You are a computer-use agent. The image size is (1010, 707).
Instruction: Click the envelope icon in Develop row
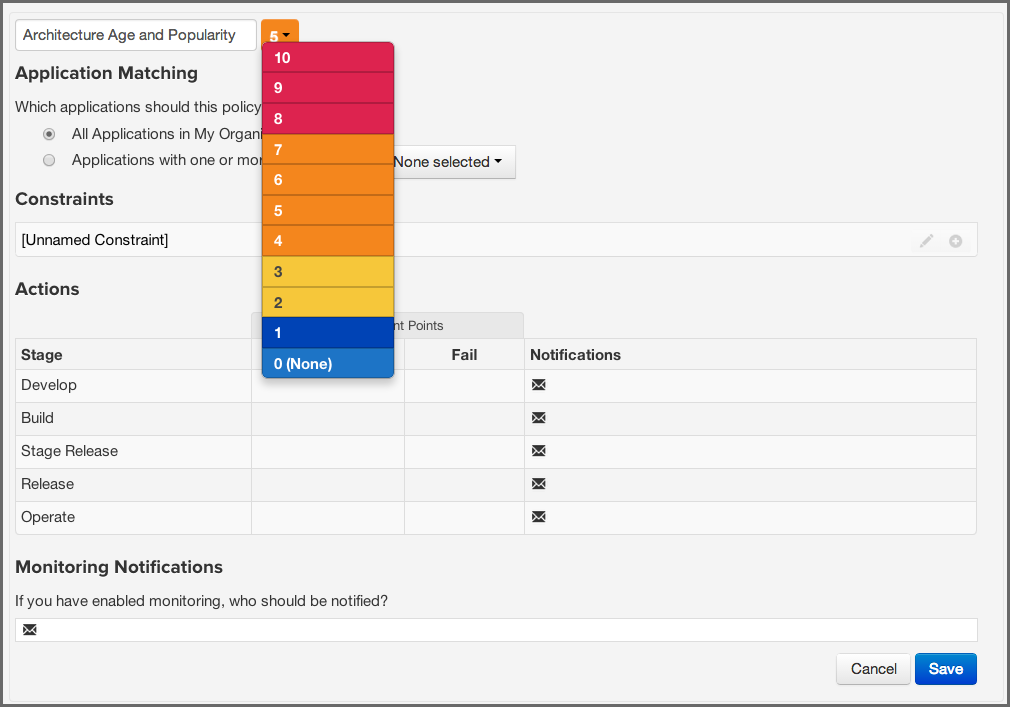pyautogui.click(x=538, y=385)
